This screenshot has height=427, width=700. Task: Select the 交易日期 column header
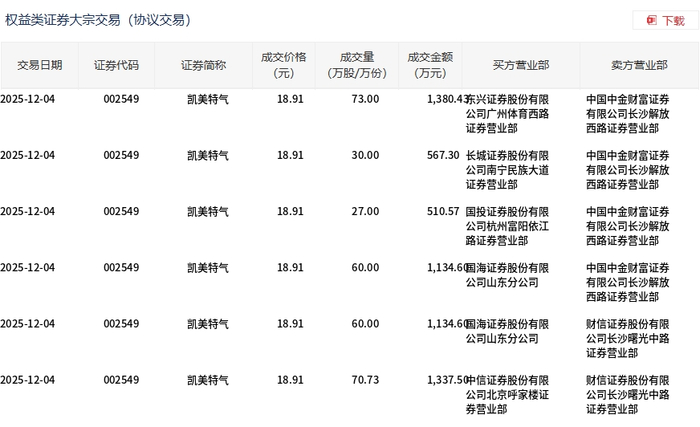[x=40, y=65]
